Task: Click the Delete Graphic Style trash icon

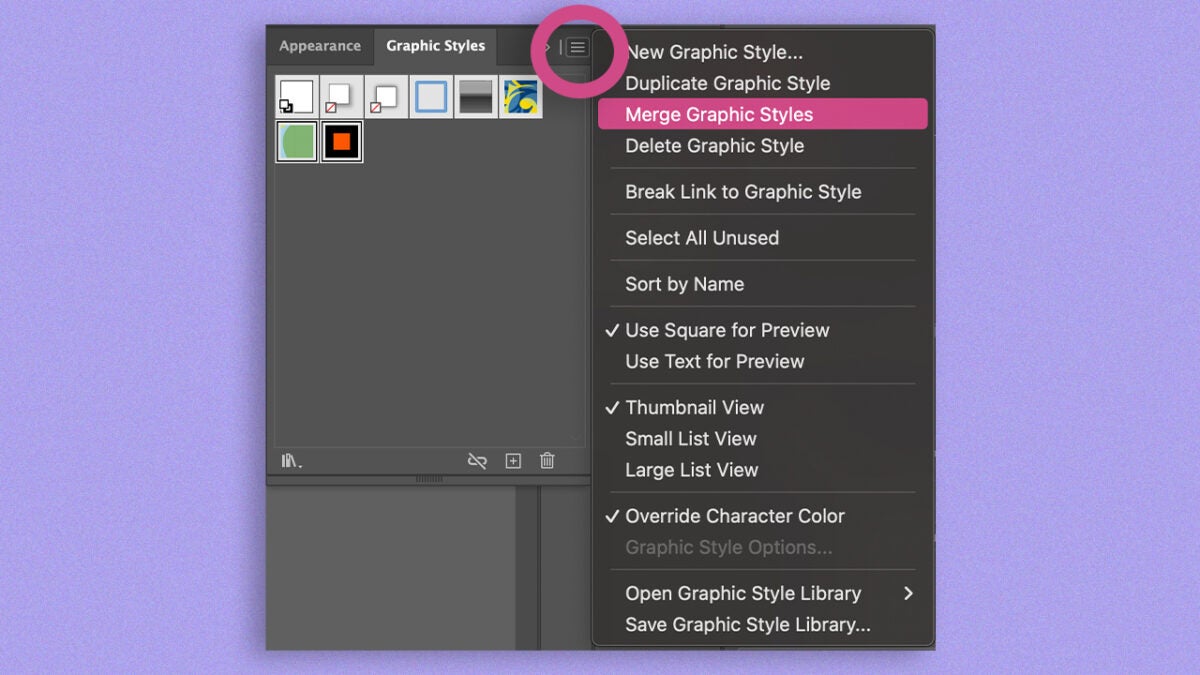Action: pyautogui.click(x=547, y=461)
